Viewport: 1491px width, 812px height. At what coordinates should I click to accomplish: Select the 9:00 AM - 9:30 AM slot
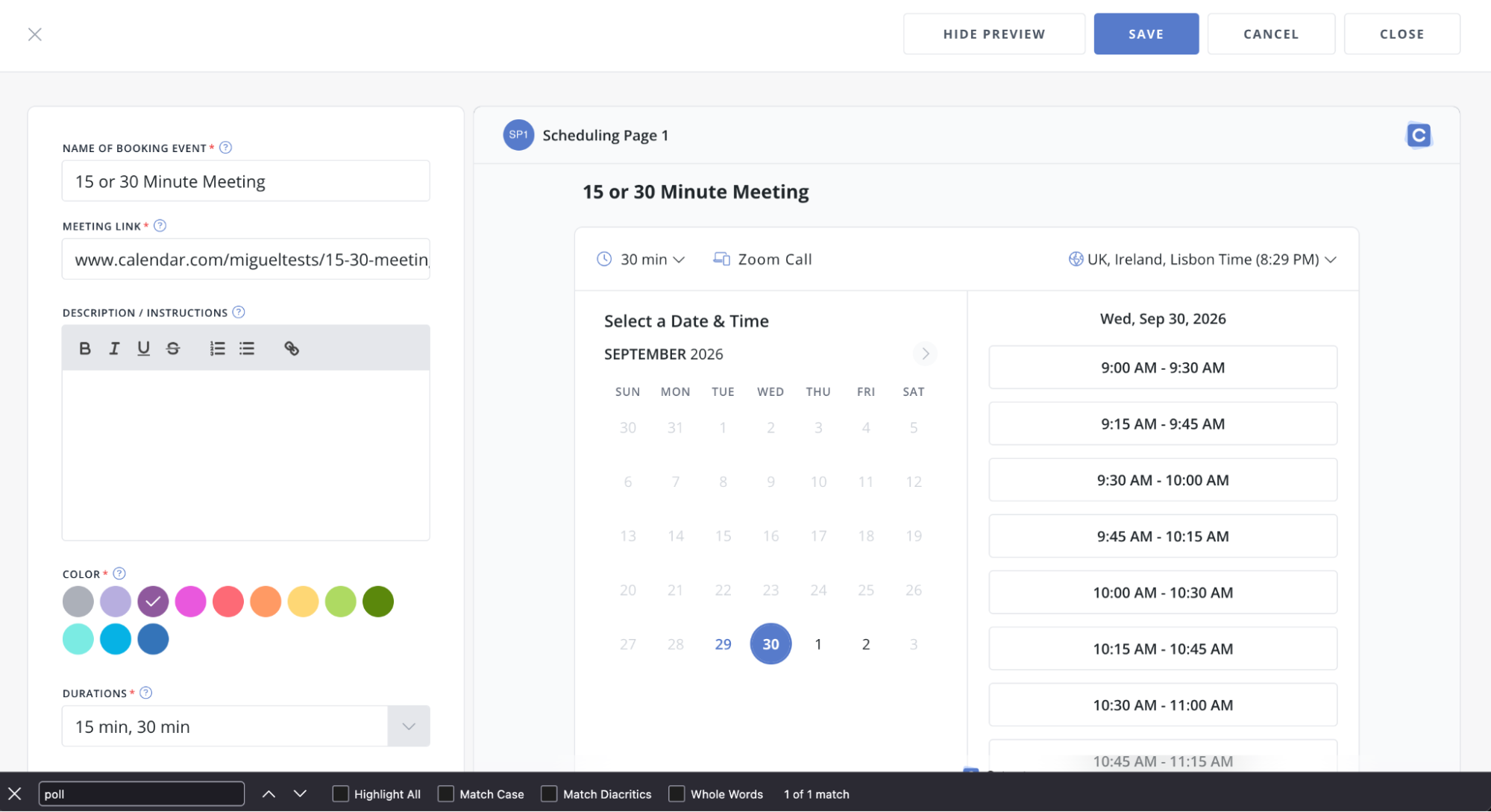click(1163, 367)
